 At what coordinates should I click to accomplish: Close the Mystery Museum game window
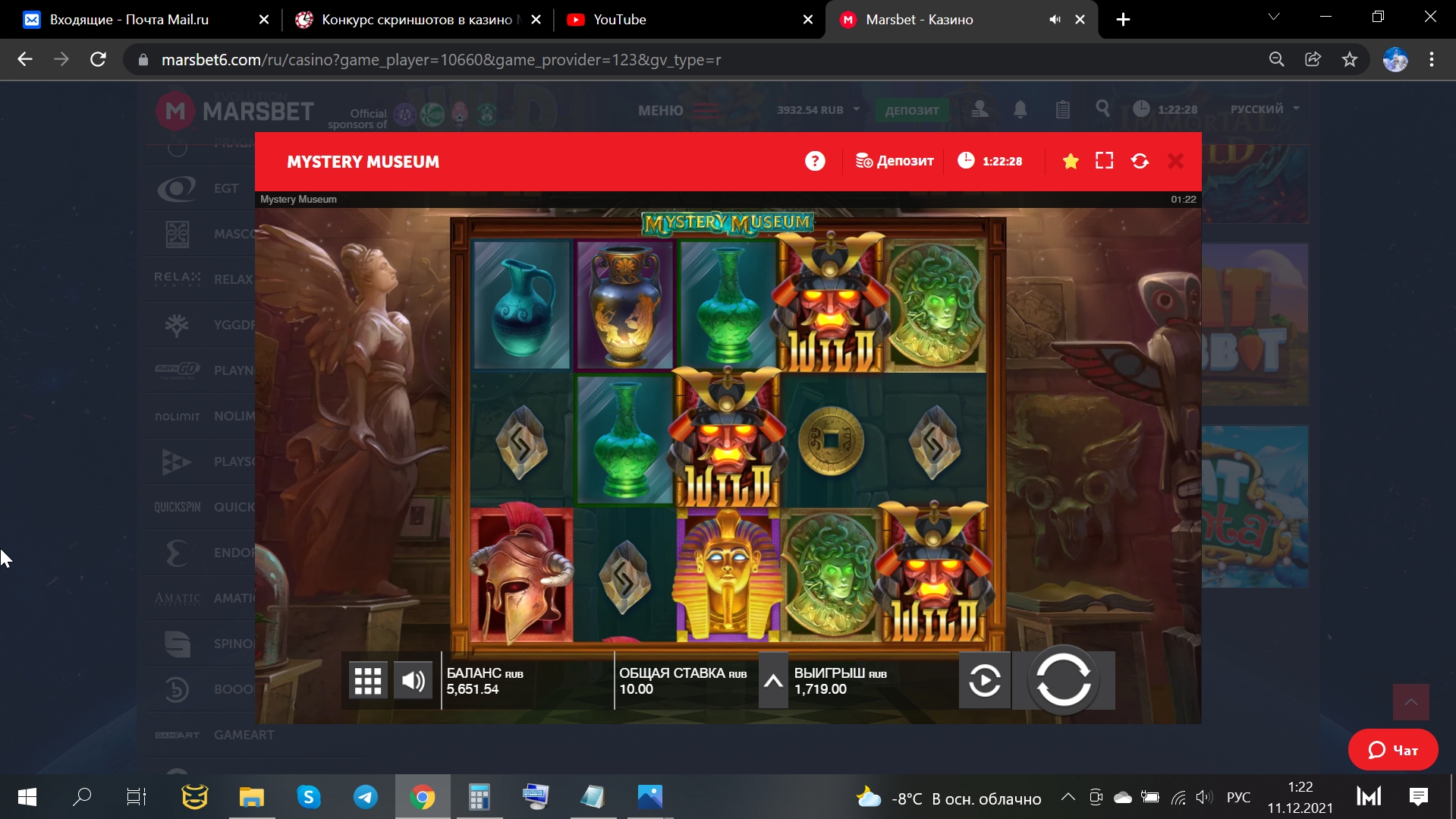pos(1175,161)
